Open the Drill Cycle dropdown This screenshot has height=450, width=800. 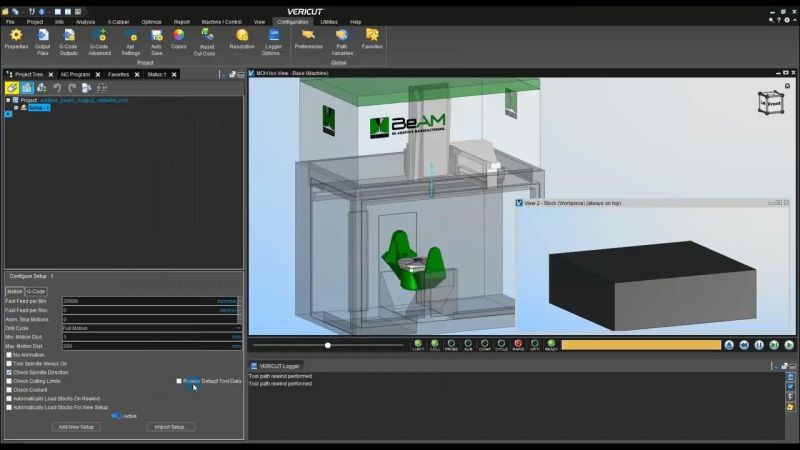[238, 328]
